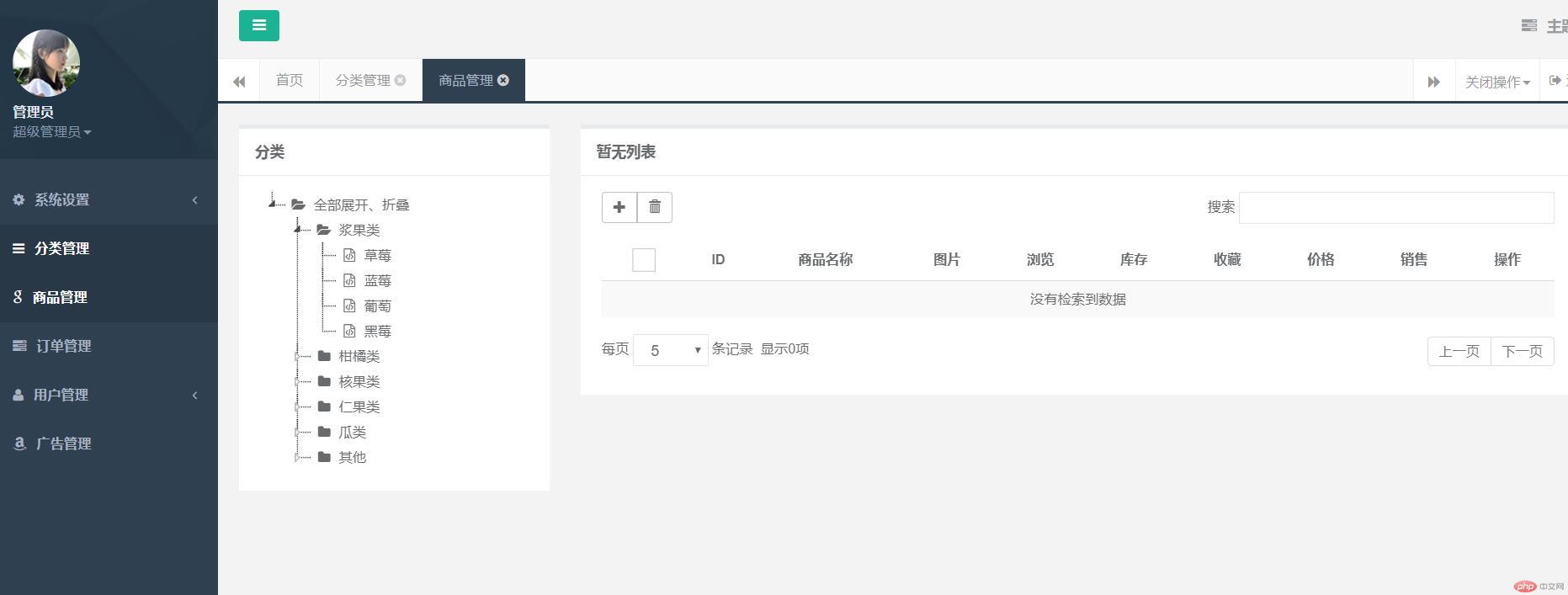
Task: Select the 浆果类 category
Action: (x=359, y=230)
